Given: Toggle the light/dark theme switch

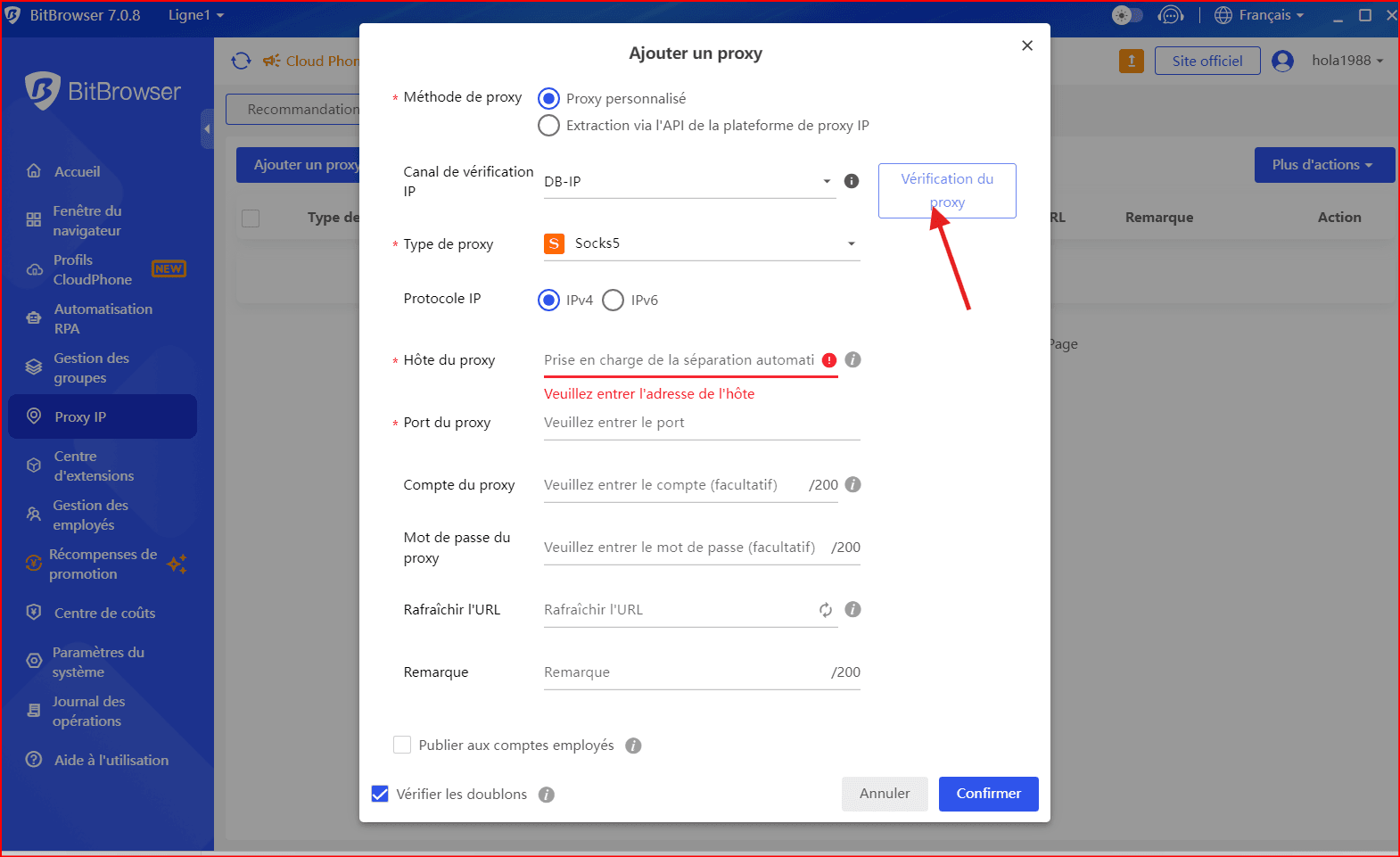Looking at the screenshot, I should (1127, 15).
